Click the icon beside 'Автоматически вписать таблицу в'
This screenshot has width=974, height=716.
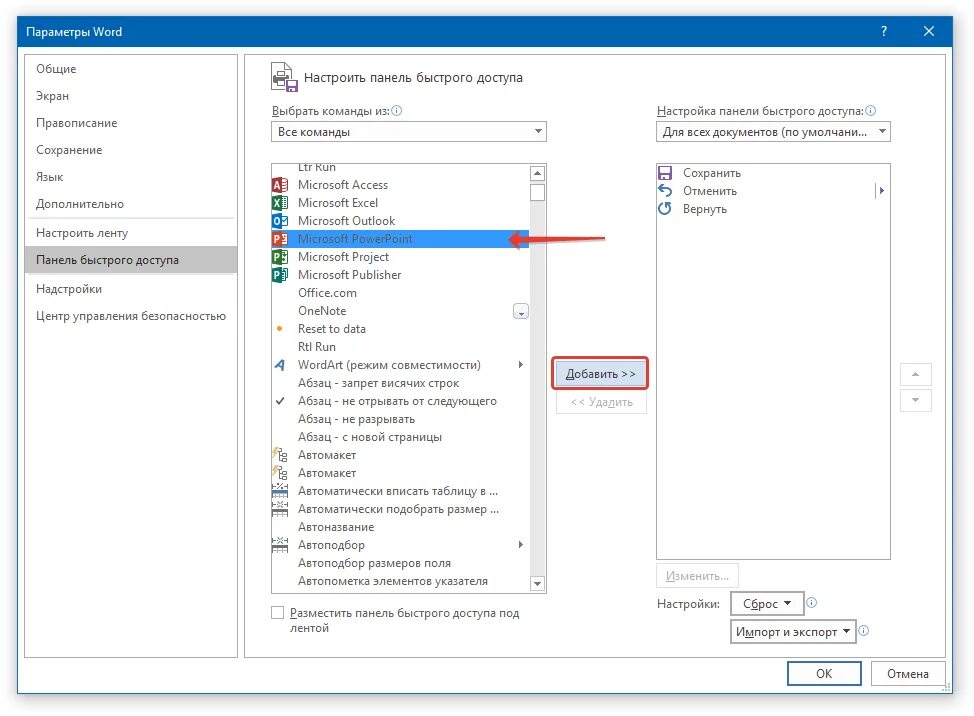click(280, 491)
